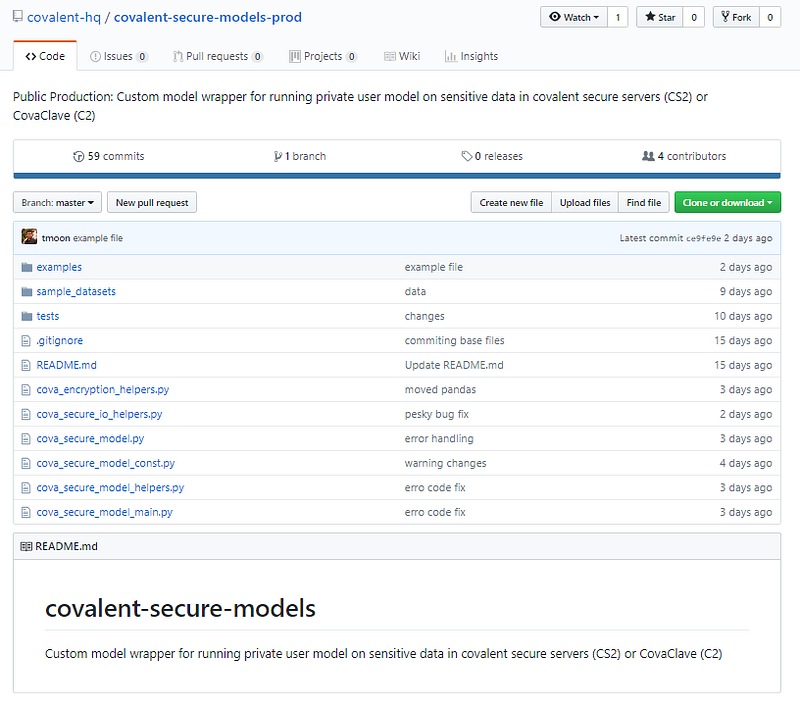Click the commits history clock icon
The width and height of the screenshot is (800, 713).
pos(79,157)
